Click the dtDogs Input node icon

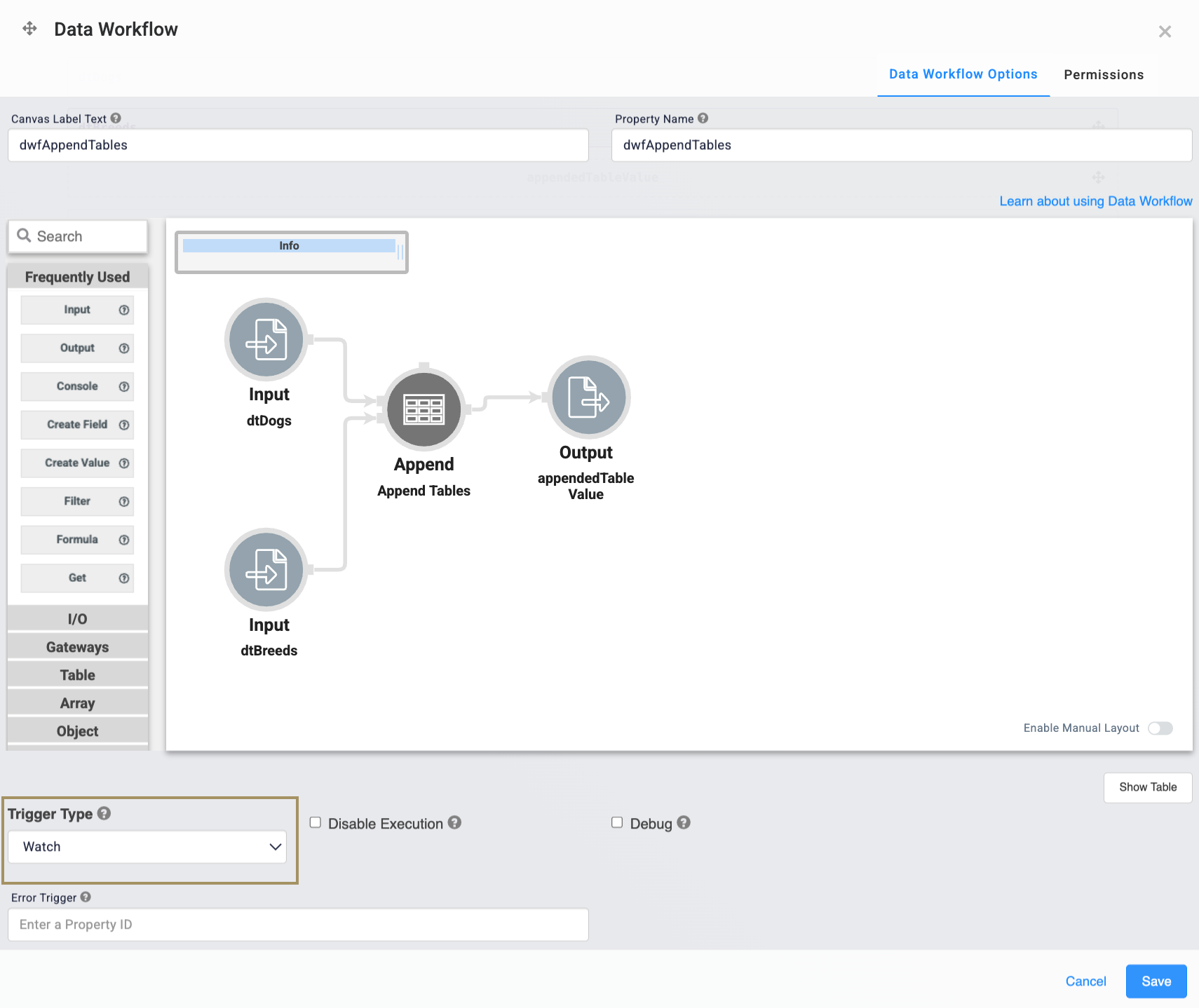coord(266,339)
